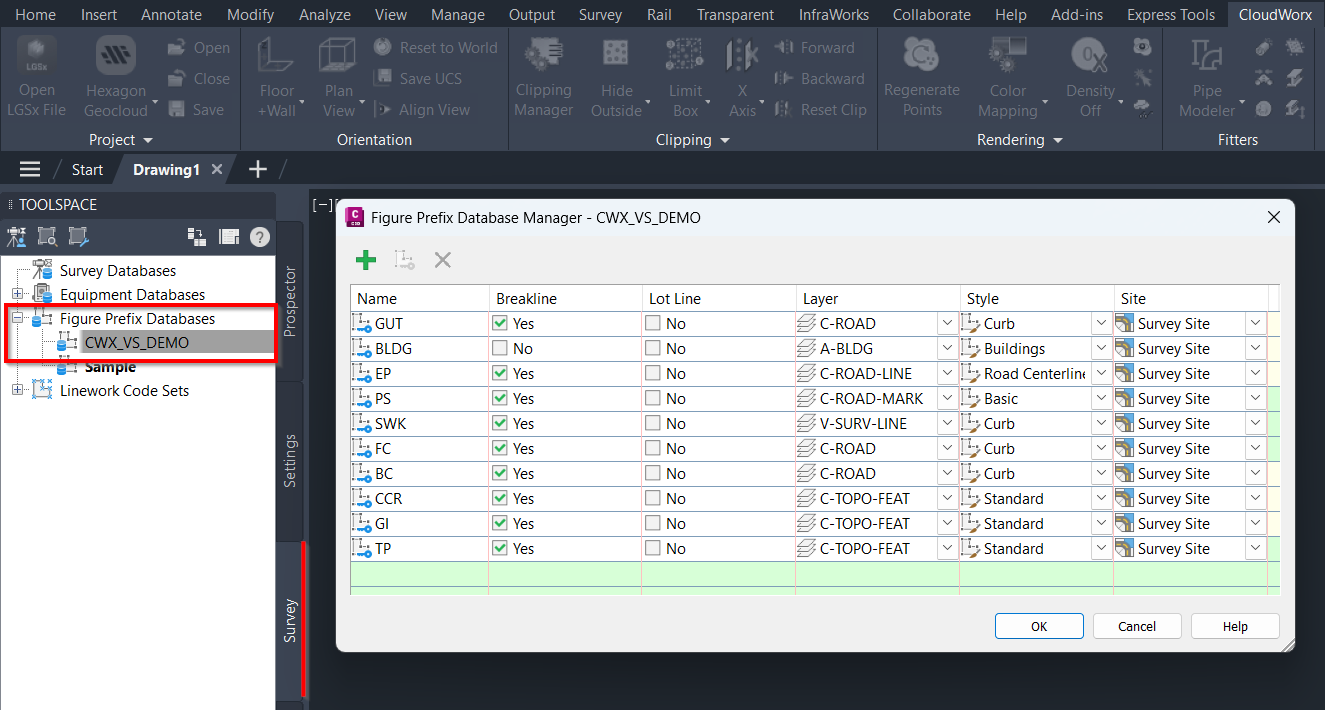Click the green plus add prefix icon
The image size is (1325, 710).
point(366,260)
